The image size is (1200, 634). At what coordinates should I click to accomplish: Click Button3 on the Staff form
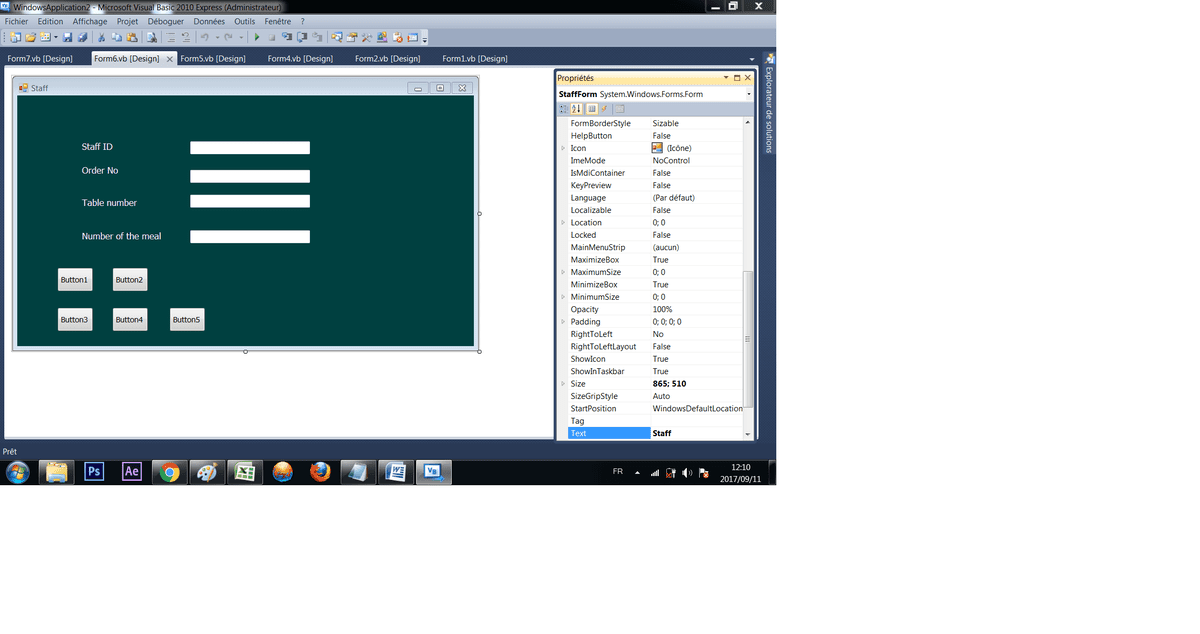(x=75, y=320)
